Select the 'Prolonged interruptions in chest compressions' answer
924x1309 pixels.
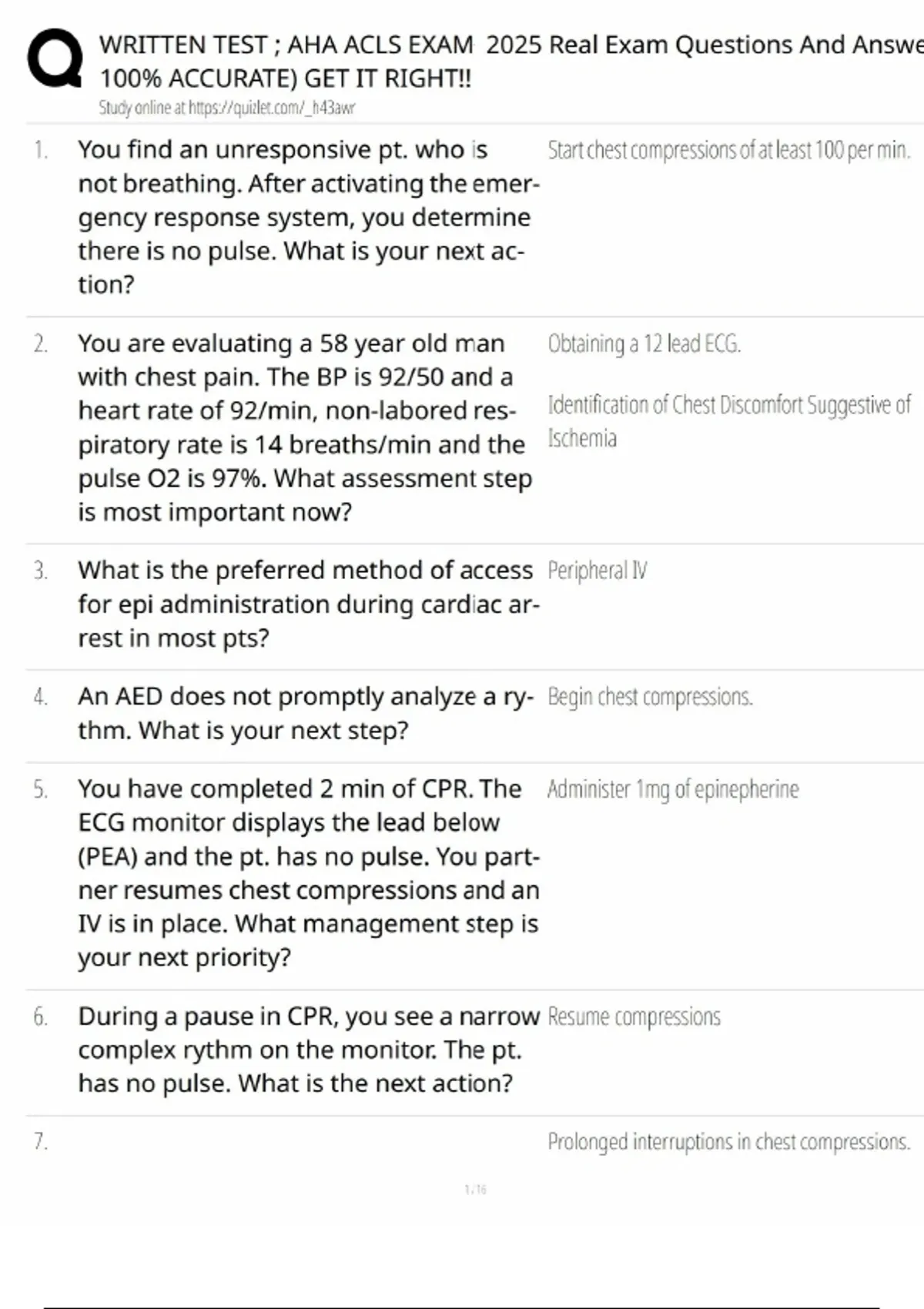[x=728, y=1141]
